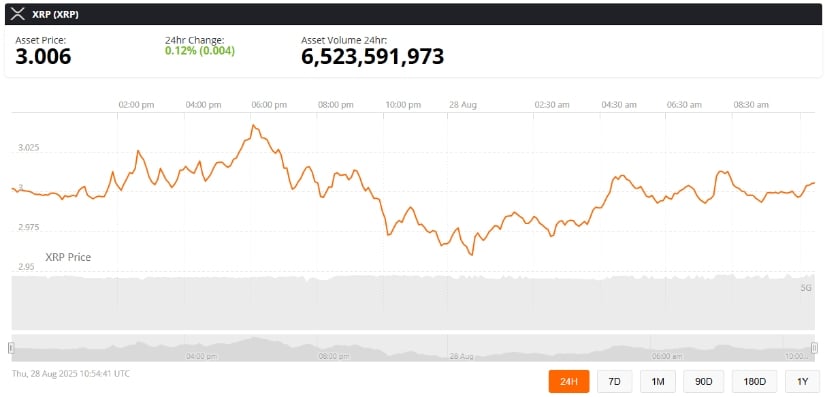Click the XRP logo icon in header
825x397 pixels.
point(18,15)
